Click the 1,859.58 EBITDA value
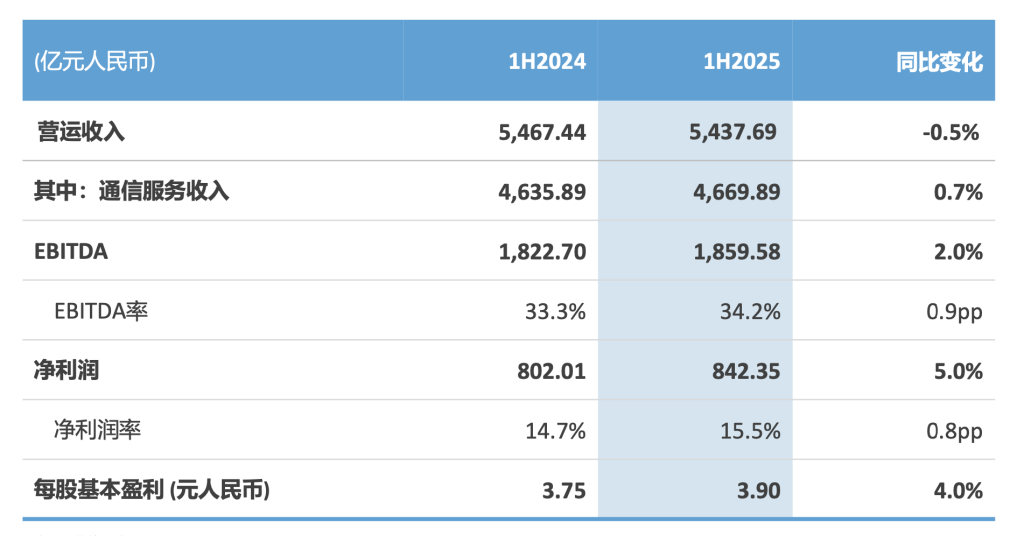Screen dimensions: 1024x536 [x=735, y=251]
